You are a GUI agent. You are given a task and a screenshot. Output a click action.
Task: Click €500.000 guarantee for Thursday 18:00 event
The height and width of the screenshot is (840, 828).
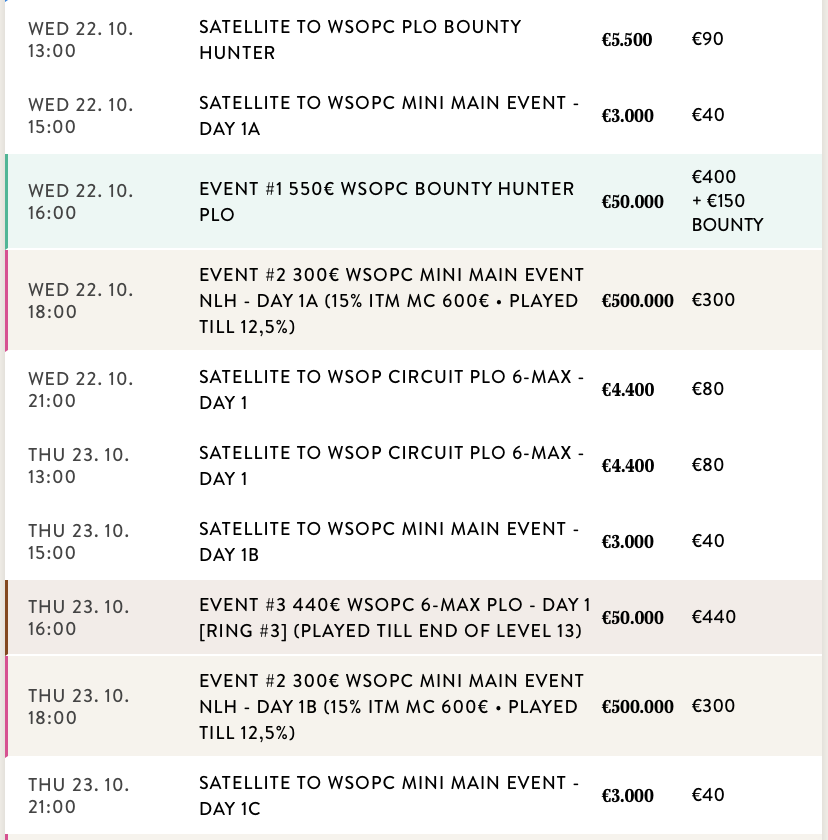point(637,708)
